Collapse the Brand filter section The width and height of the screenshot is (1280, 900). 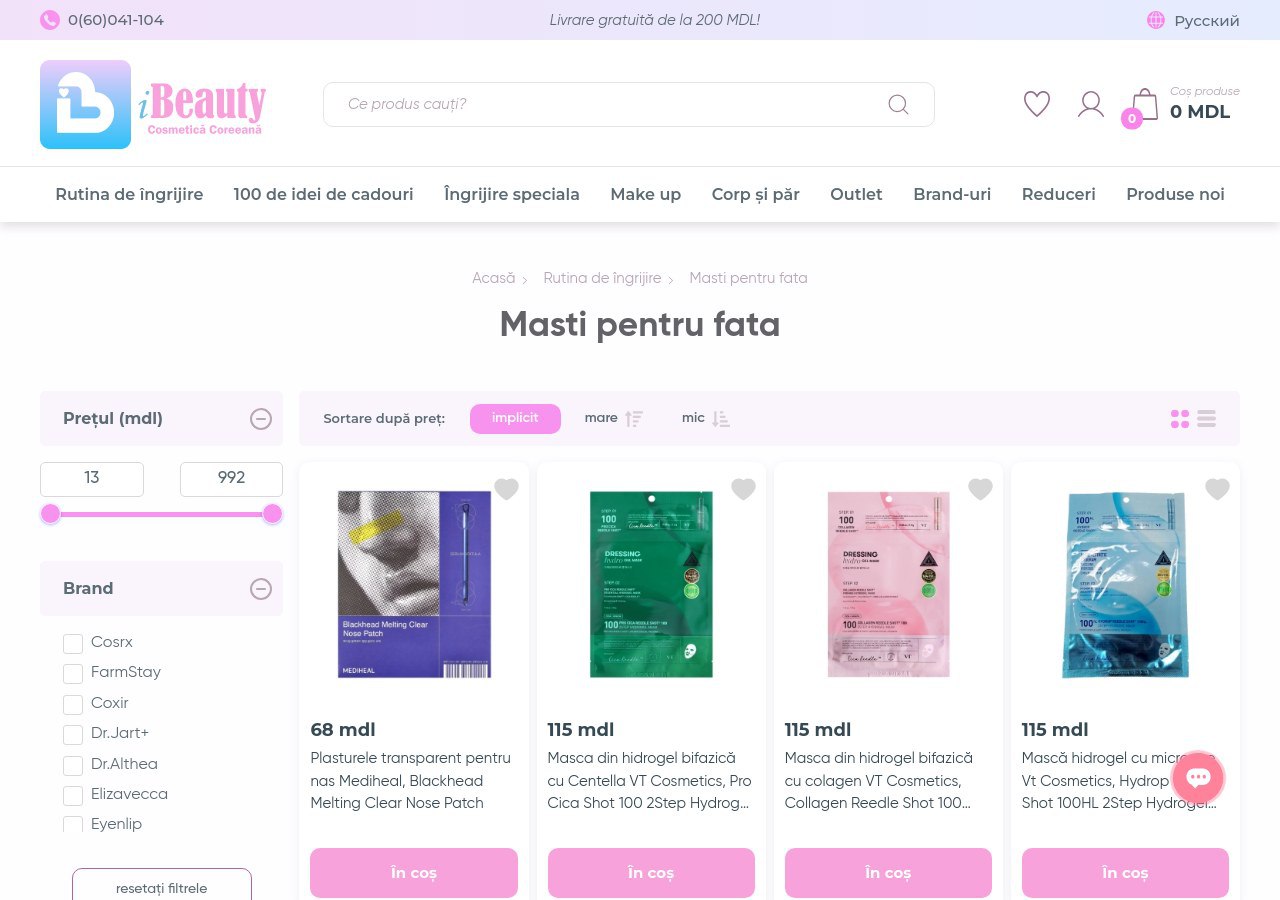point(261,589)
